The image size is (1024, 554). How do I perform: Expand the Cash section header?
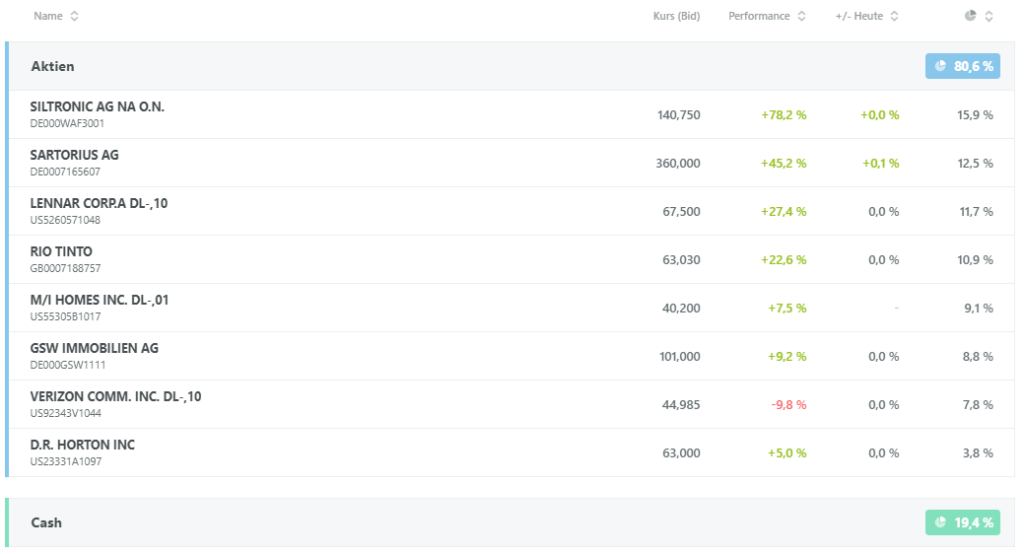pyautogui.click(x=510, y=523)
